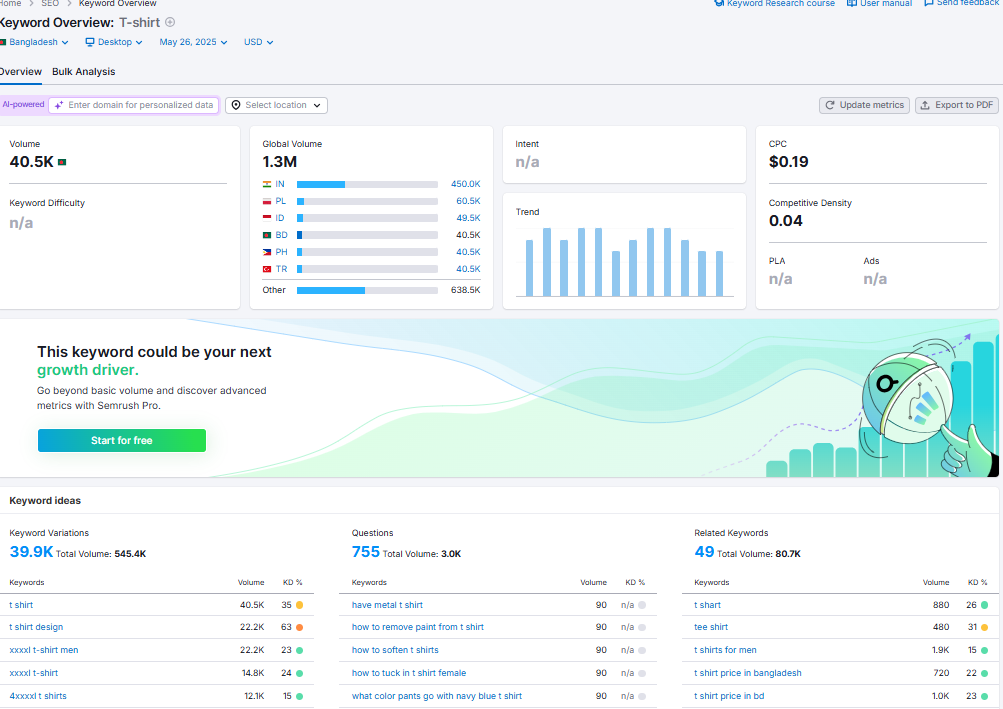Click the Turkey flag icon
The height and width of the screenshot is (709, 1003).
pos(267,269)
